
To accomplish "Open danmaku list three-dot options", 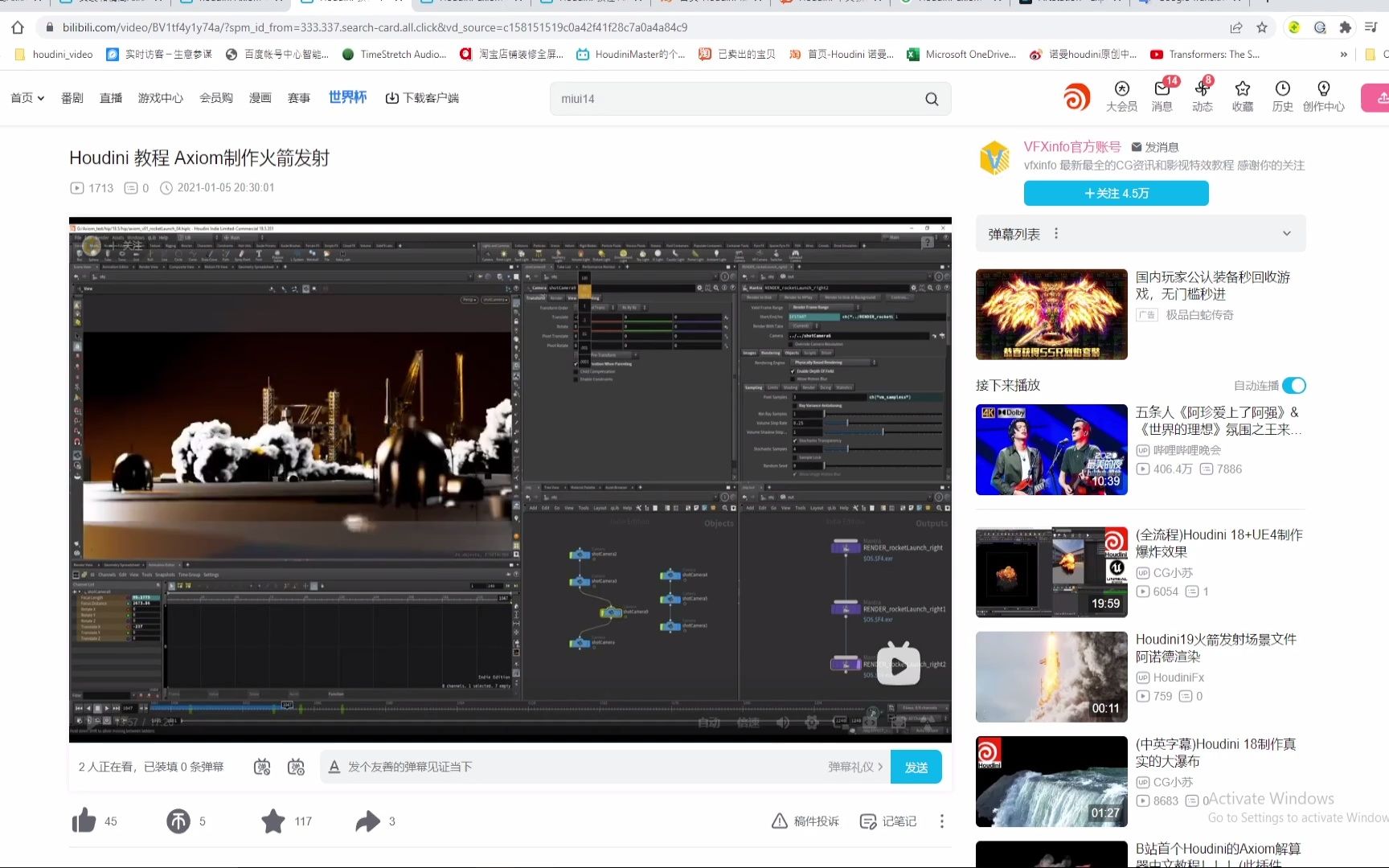I will 1056,234.
